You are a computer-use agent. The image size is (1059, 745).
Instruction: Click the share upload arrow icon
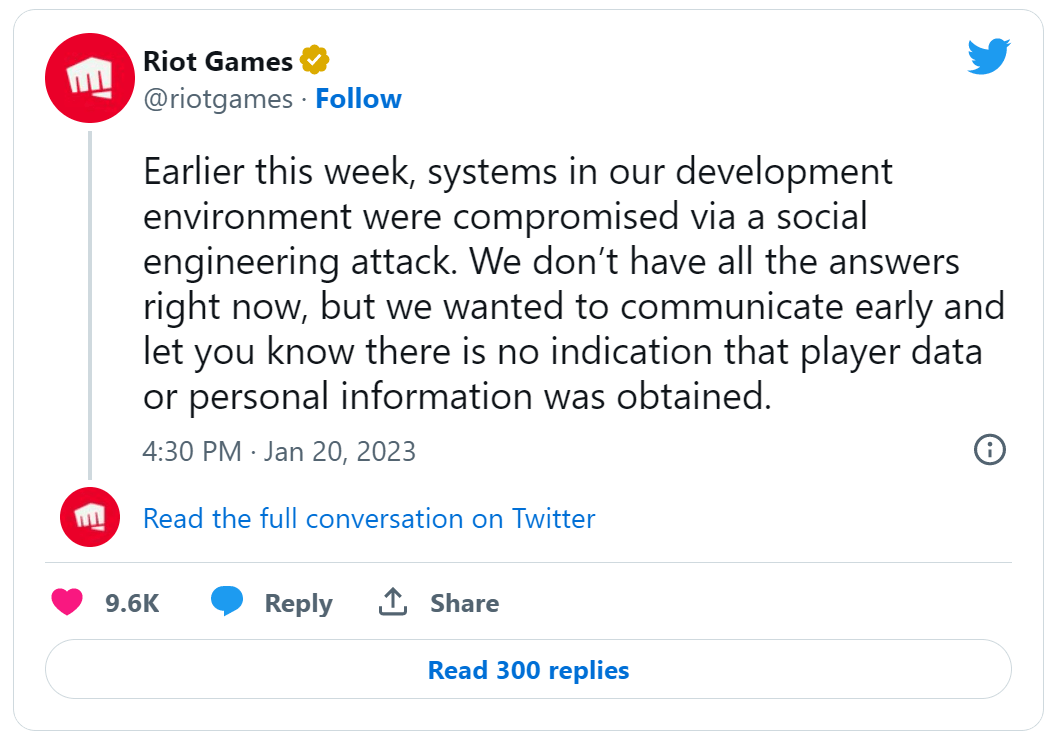[392, 601]
